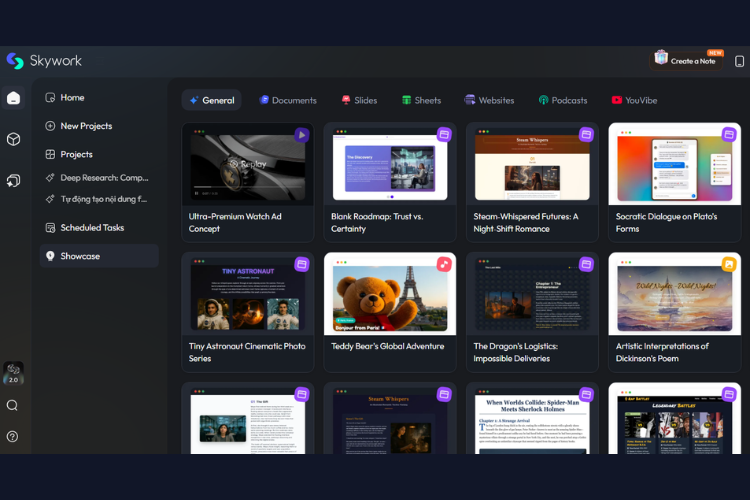Screen dimensions: 750x500
Task: Click badge icon on Steam-Whispered Futures card
Action: pos(586,135)
